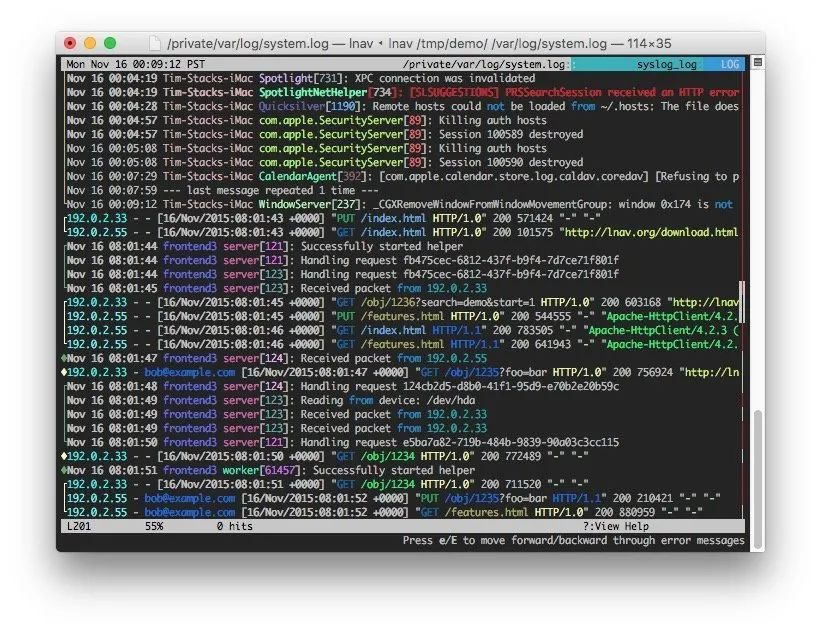Click the green zoom window button

[110, 43]
